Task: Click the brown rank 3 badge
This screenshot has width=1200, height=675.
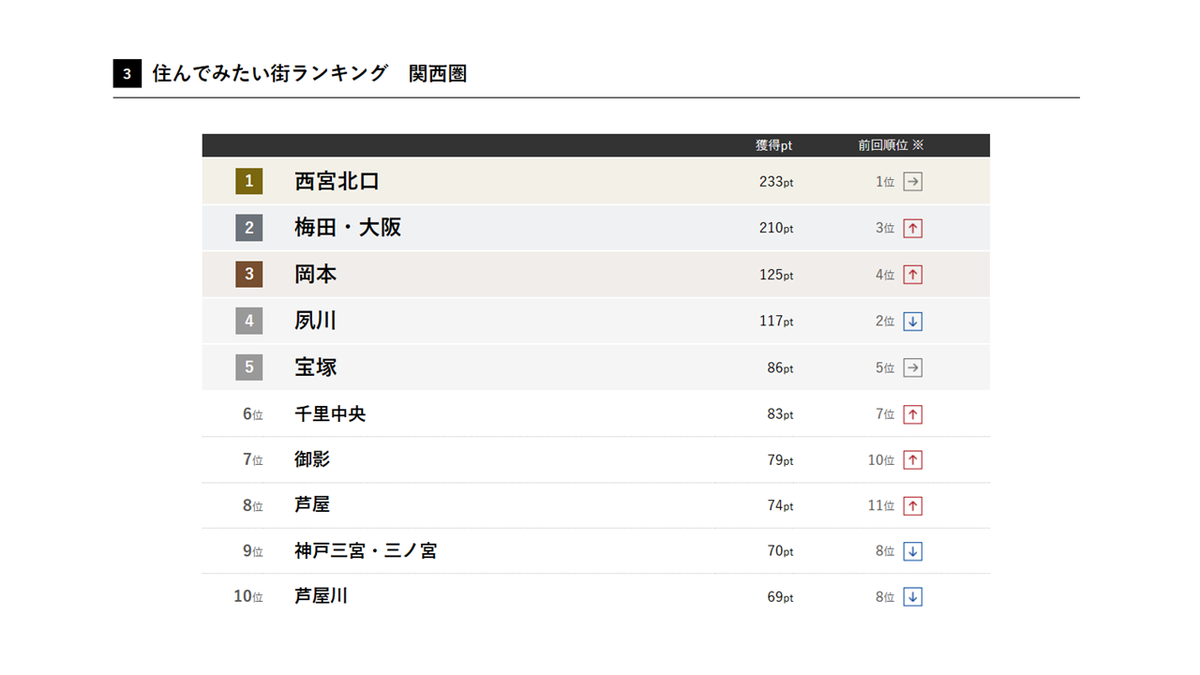Action: (x=249, y=274)
